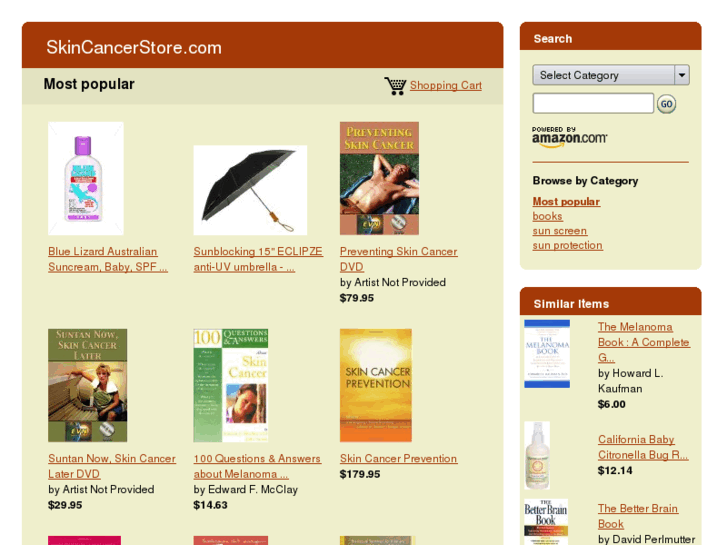Expand the Select Category dropdown arrow
The height and width of the screenshot is (545, 727).
coord(682,75)
